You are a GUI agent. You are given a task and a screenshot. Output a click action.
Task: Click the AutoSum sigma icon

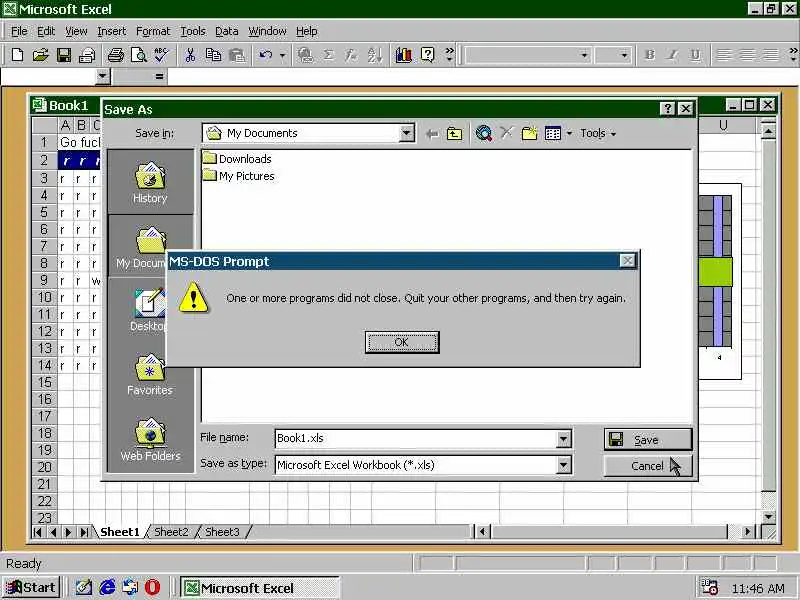pyautogui.click(x=329, y=55)
